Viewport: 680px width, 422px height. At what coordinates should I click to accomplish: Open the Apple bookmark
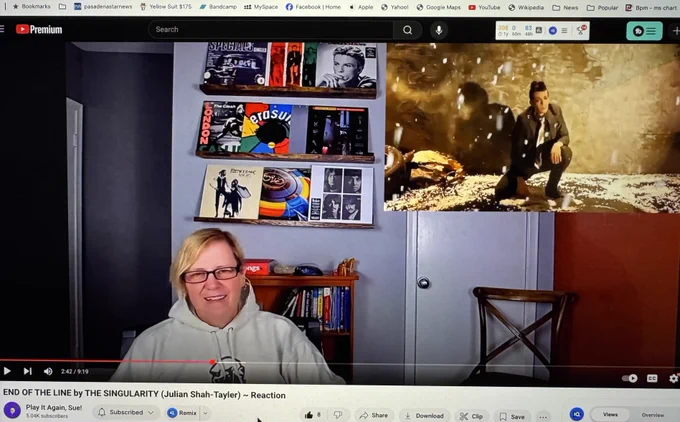pos(361,7)
